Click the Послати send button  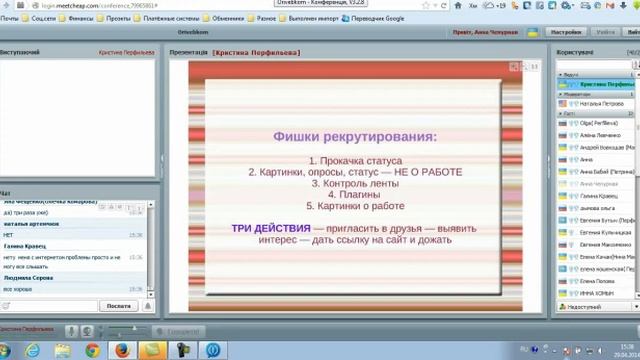(x=118, y=306)
